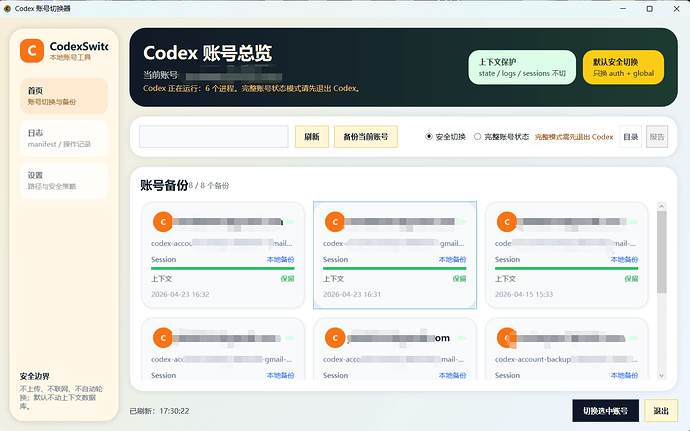Click the 8 / 8 个备份 count text
Screen dimensions: 690x431
[209, 186]
